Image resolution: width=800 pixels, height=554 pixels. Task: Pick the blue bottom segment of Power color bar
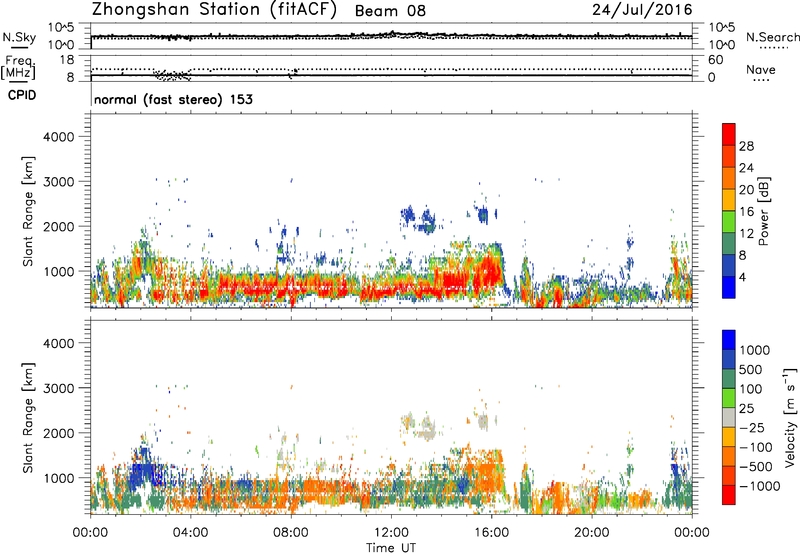[x=729, y=287]
